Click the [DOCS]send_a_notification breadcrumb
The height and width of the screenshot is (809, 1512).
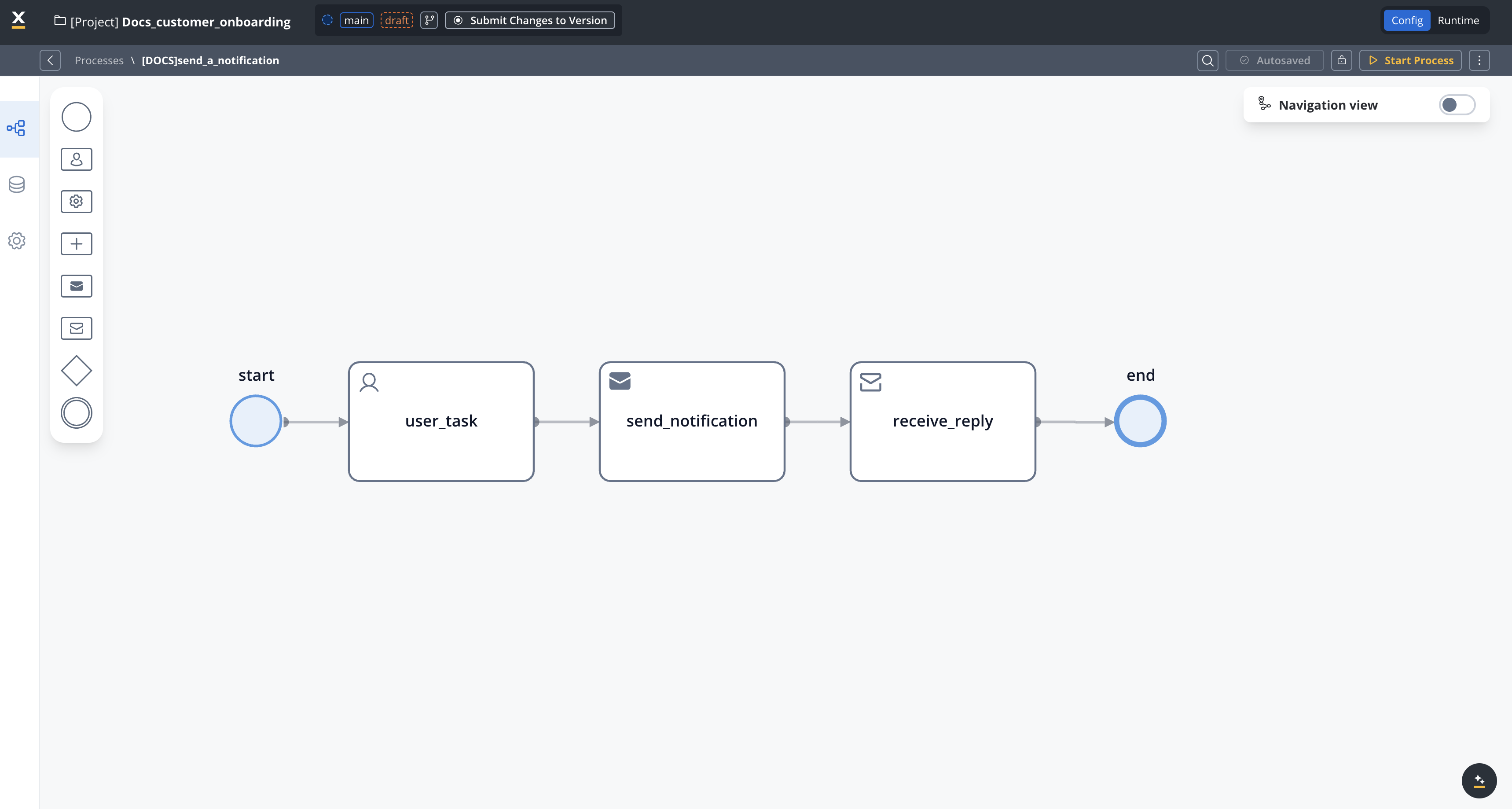tap(210, 60)
